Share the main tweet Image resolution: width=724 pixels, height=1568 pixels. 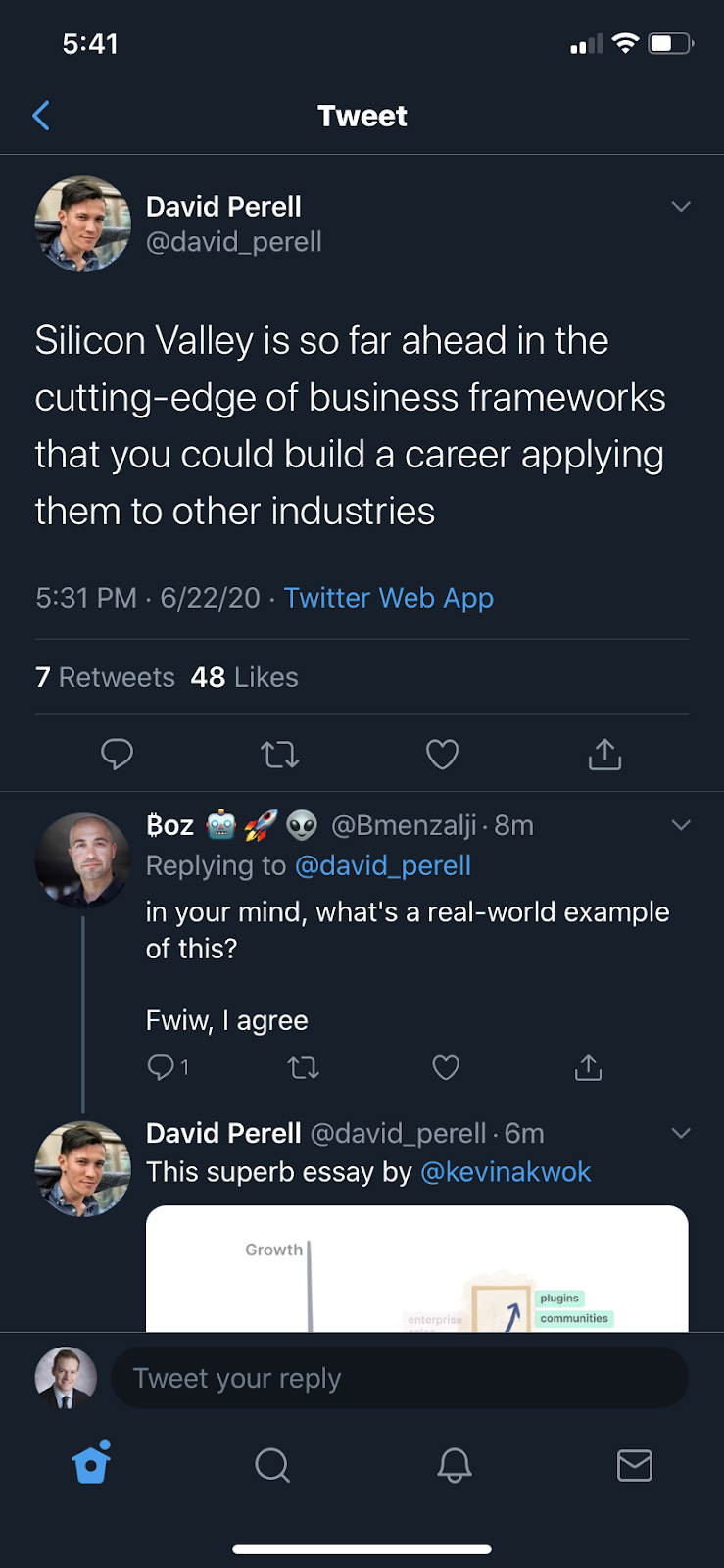pos(604,754)
